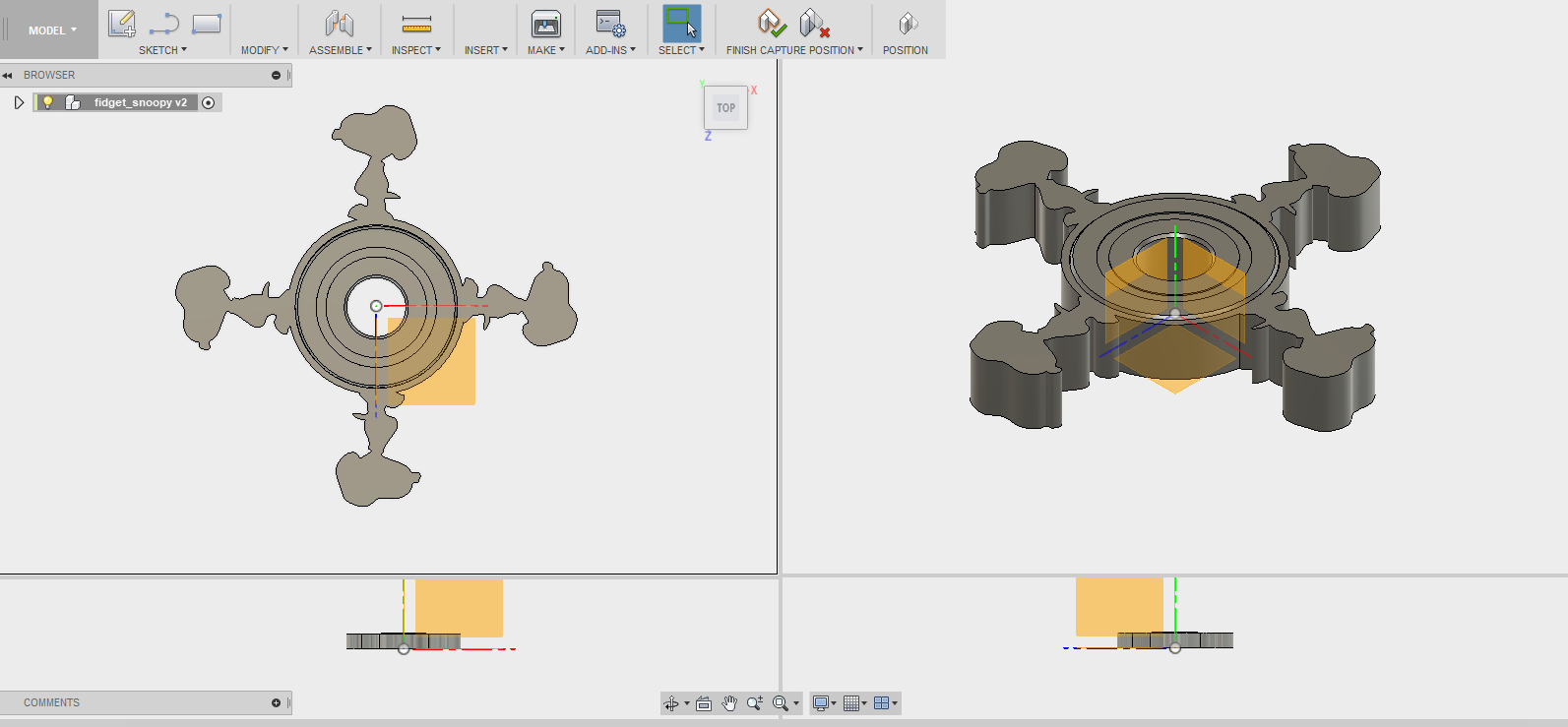Activate fidget_snoopy v2 component radio button
The height and width of the screenshot is (727, 1568).
208,102
